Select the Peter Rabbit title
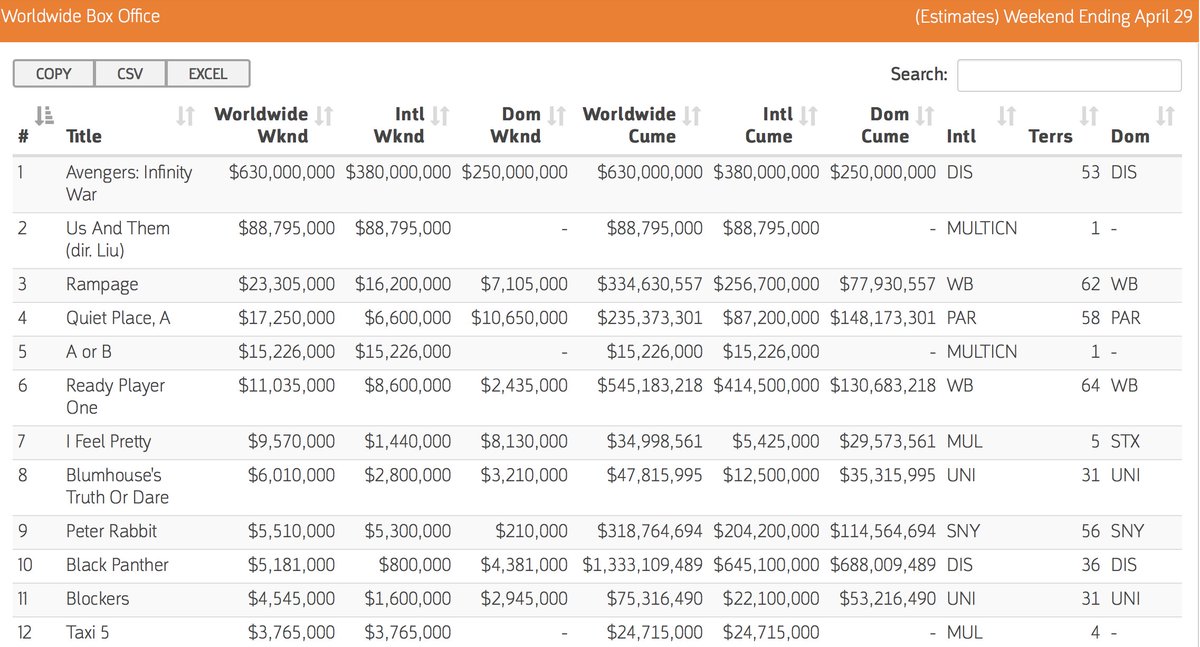 click(x=111, y=531)
